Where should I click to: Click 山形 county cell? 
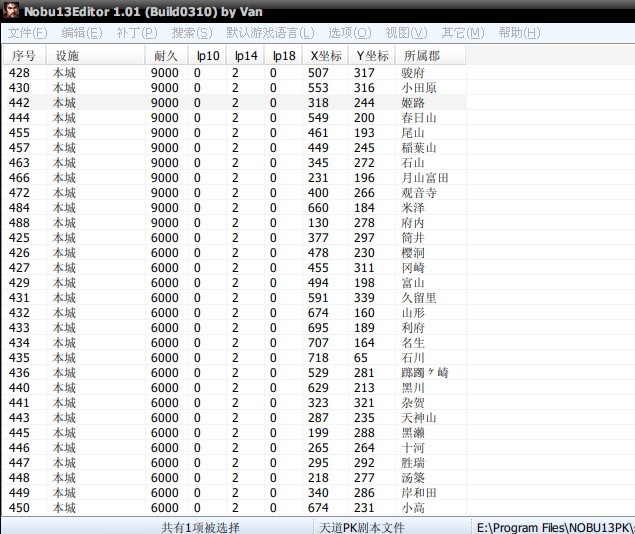(x=413, y=313)
